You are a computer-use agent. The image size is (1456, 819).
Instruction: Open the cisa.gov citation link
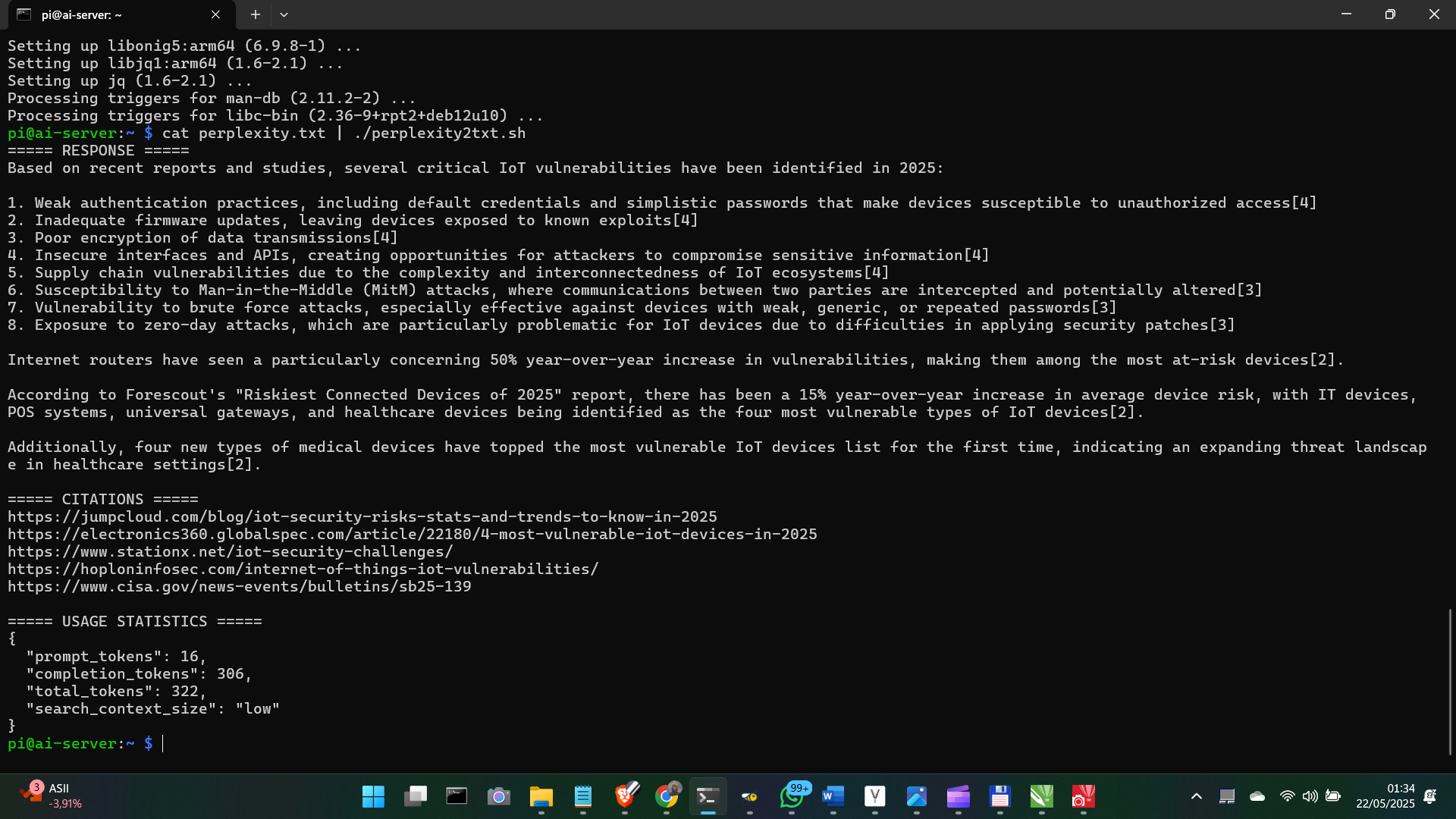click(239, 585)
